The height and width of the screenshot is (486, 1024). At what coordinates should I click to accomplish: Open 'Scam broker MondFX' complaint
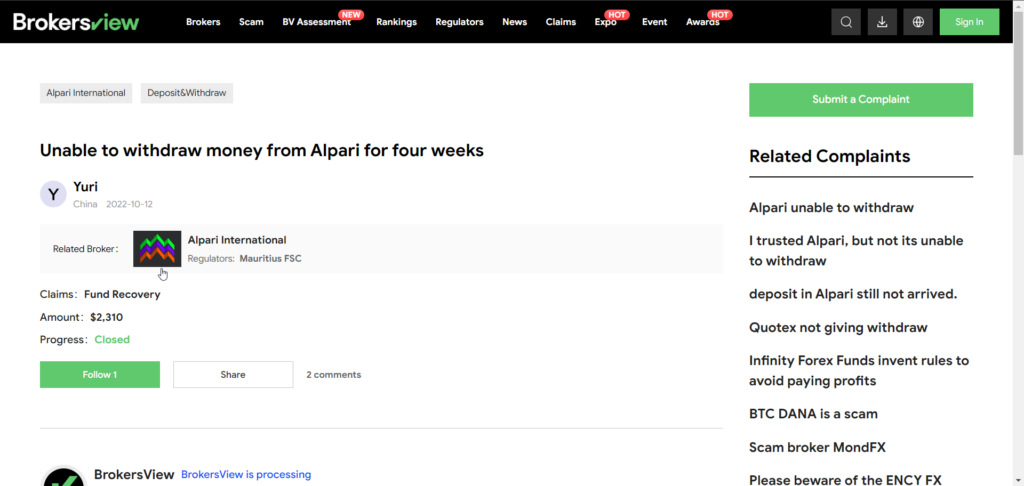point(818,447)
